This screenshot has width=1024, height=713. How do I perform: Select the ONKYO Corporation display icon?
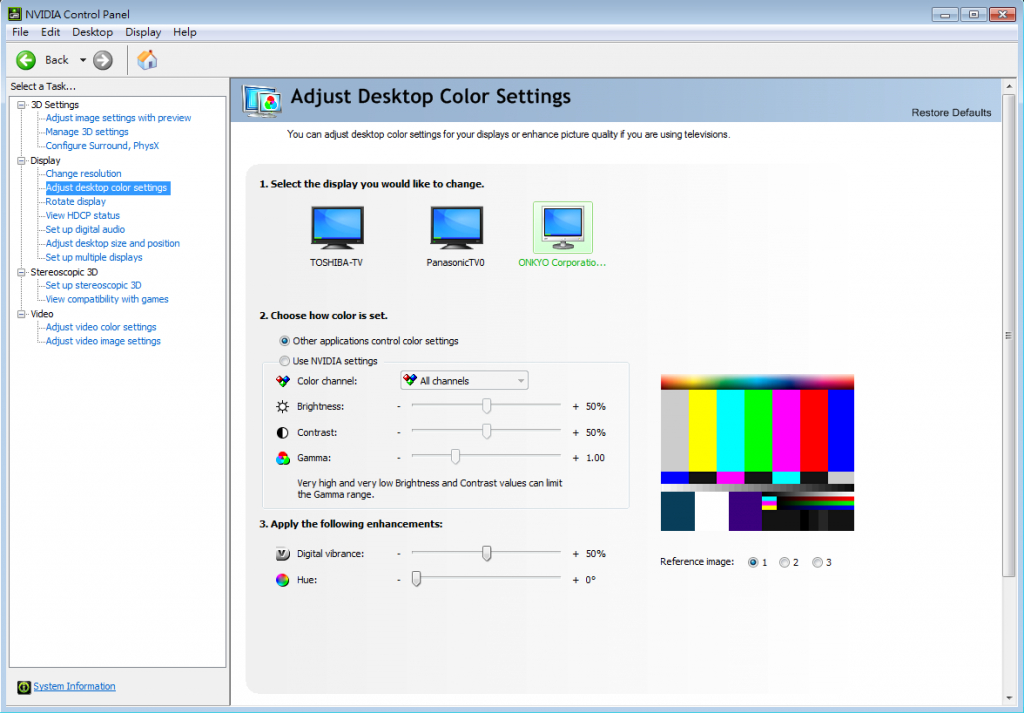pyautogui.click(x=563, y=227)
